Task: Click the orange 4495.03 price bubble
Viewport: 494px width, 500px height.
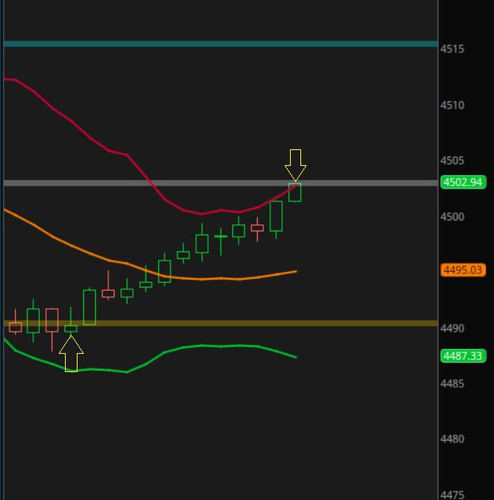Action: point(463,270)
